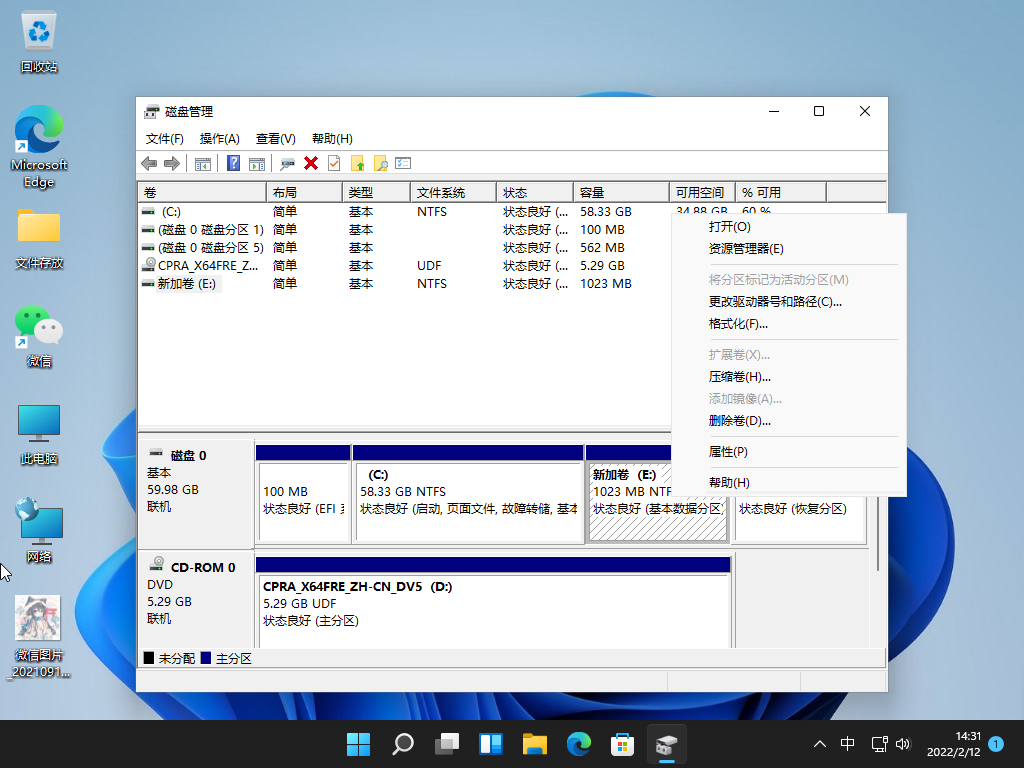The height and width of the screenshot is (768, 1024).
Task: Toggle the action pane show/hide icon
Action: tap(257, 163)
